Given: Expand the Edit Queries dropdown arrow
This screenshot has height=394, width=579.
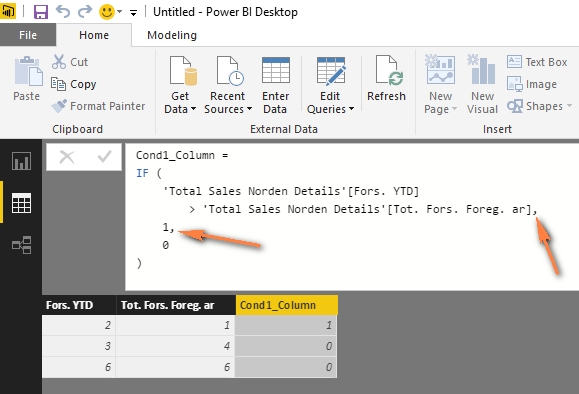Looking at the screenshot, I should (x=351, y=109).
